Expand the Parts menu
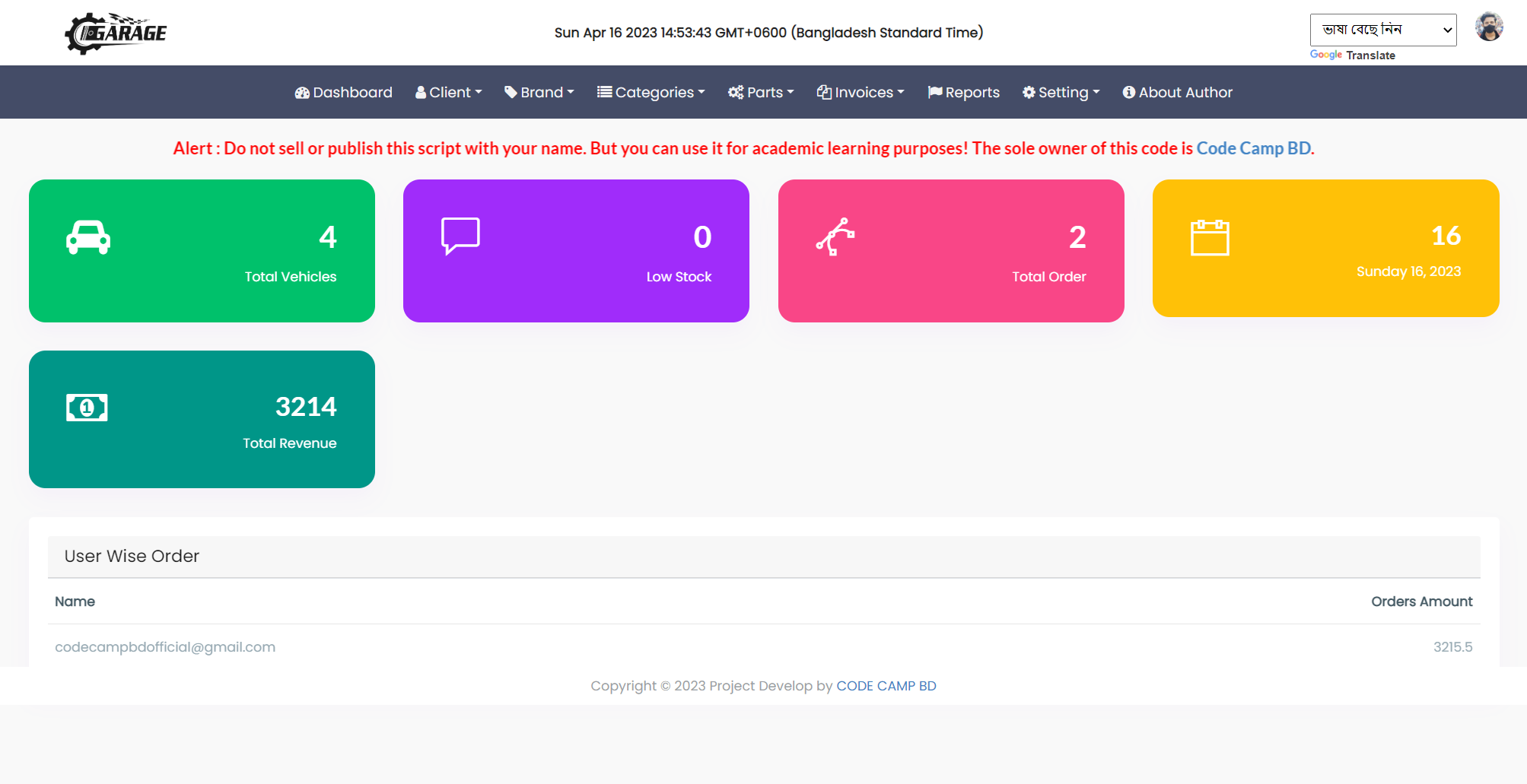 tap(760, 92)
